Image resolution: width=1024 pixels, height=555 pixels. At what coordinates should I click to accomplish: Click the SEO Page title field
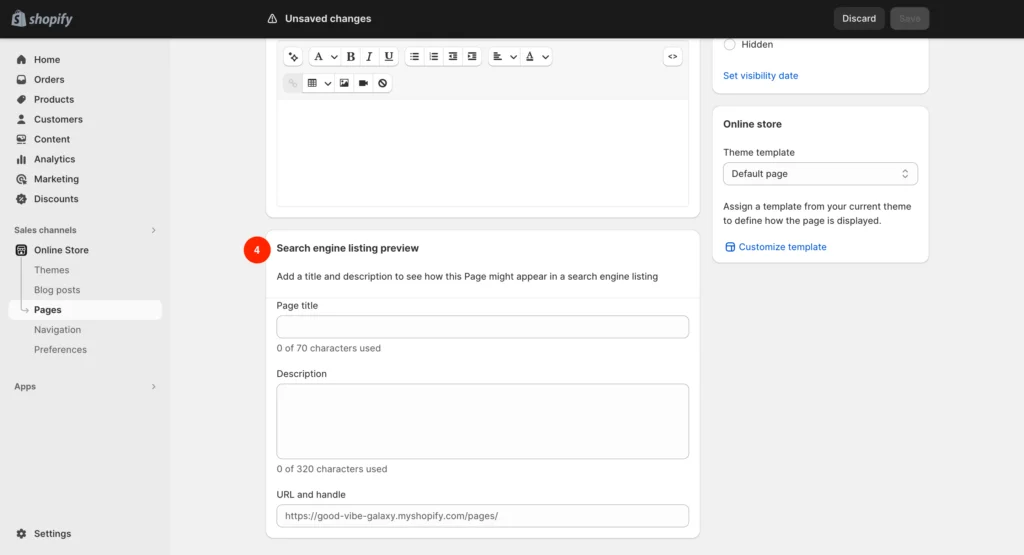[483, 327]
